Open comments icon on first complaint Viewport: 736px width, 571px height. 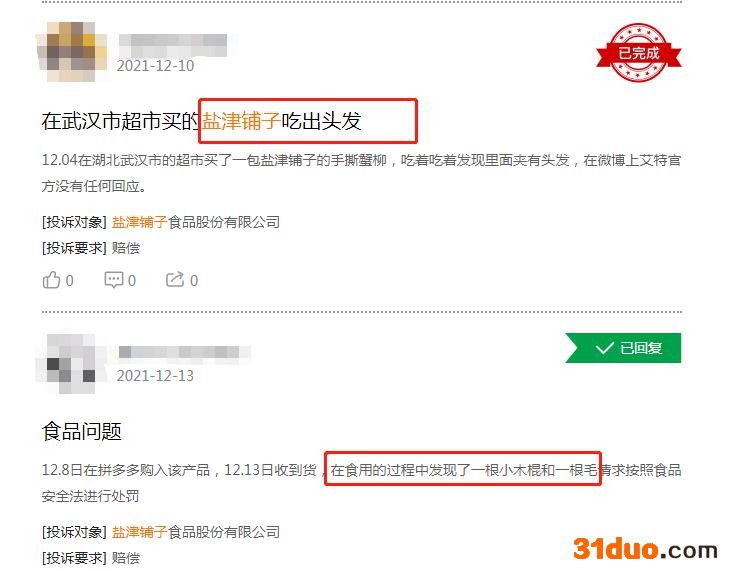(114, 280)
